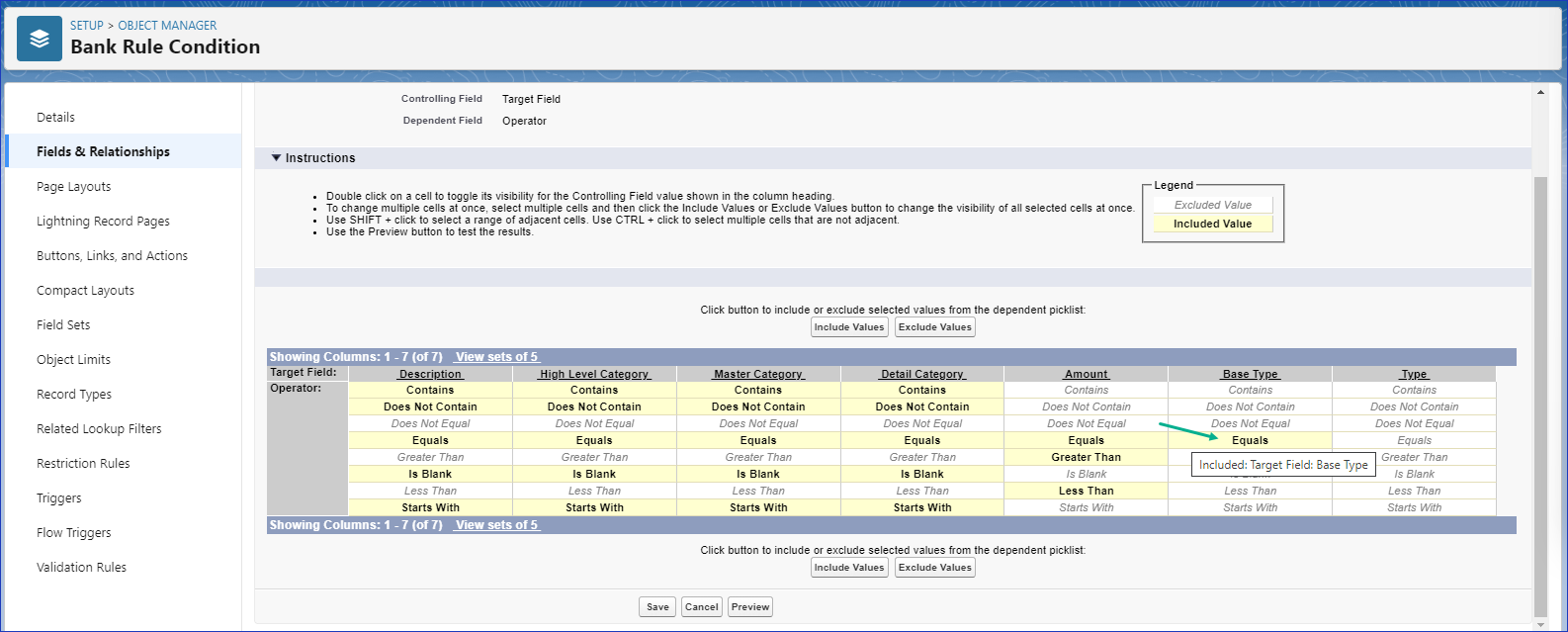
Task: Select the Base Type column header
Action: click(x=1250, y=374)
